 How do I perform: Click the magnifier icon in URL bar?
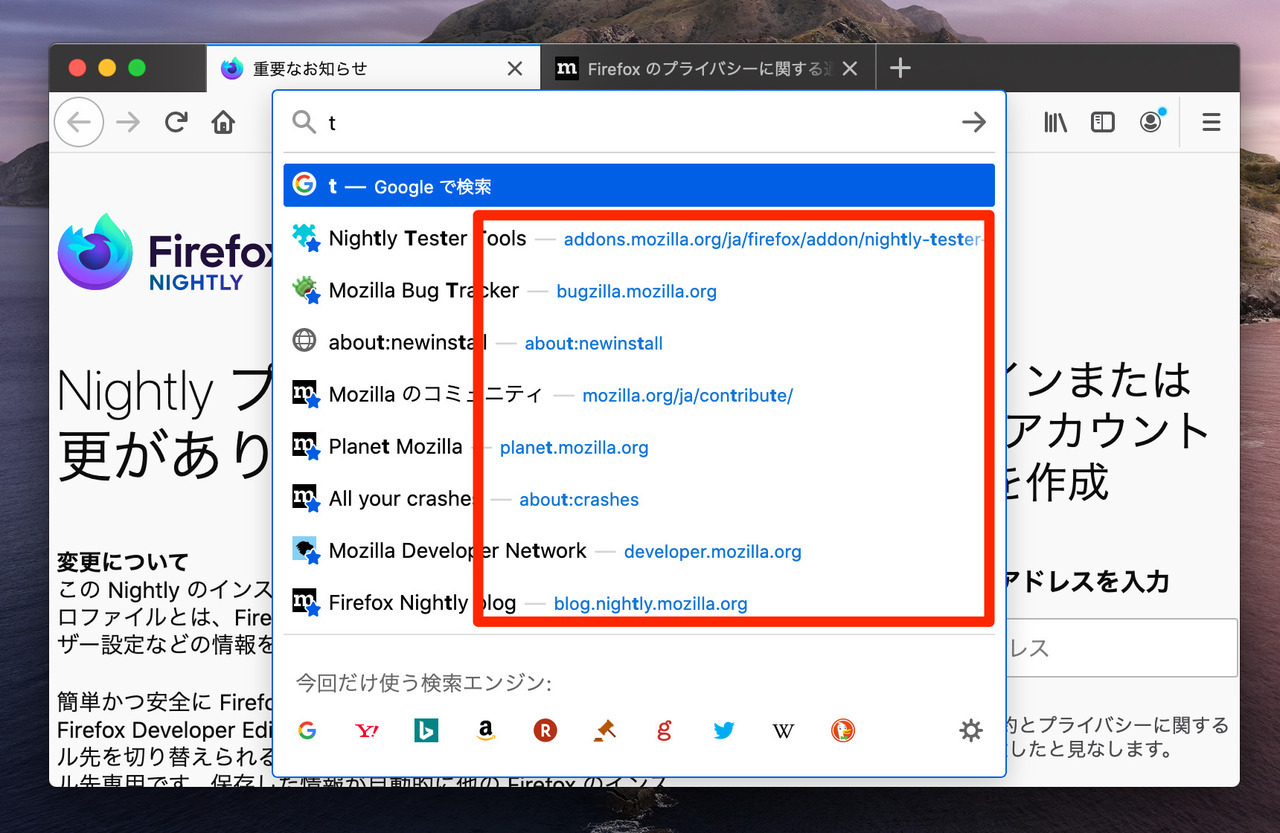pos(304,122)
